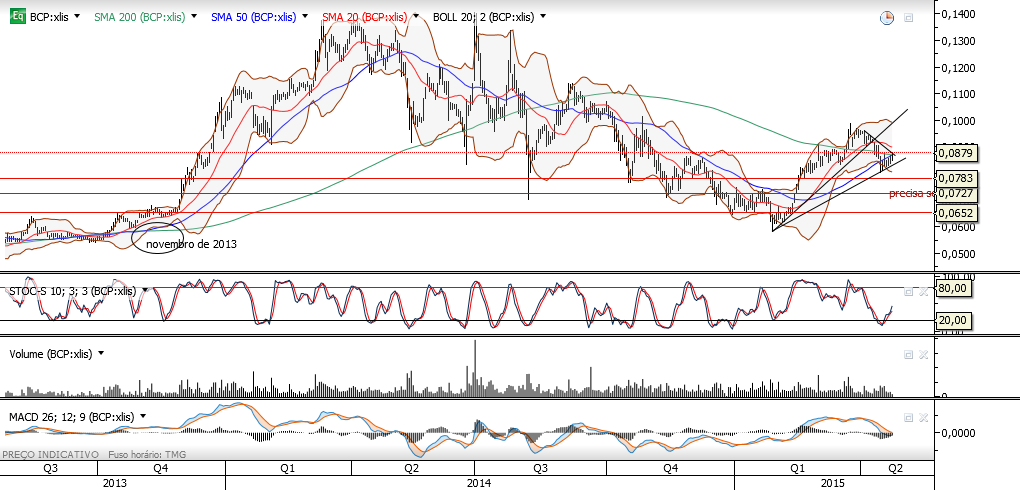Close the STOC-S stochastic panel
Viewport: 1020px width, 490px height.
[922, 292]
